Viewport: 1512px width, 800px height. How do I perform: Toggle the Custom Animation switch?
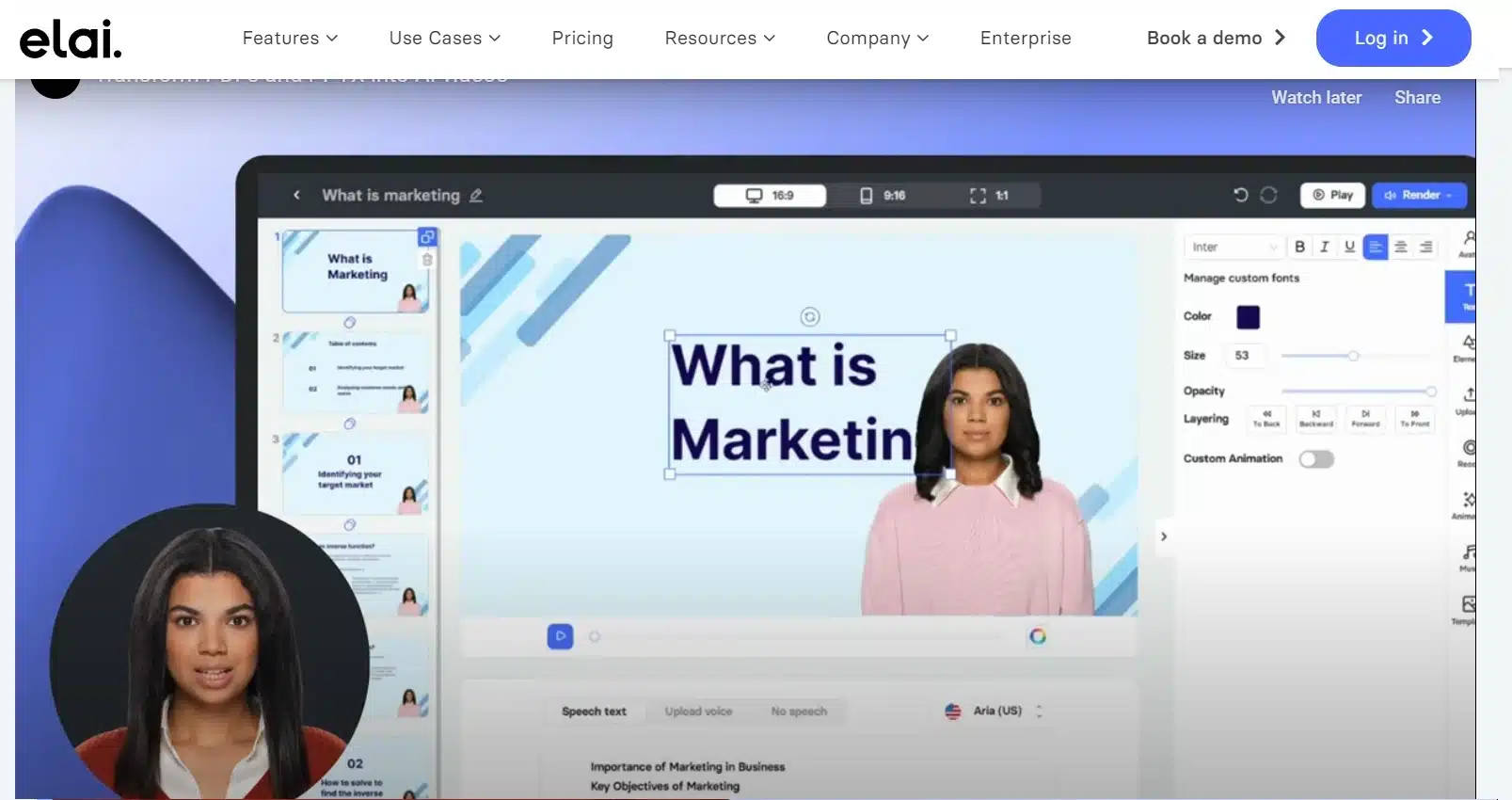[x=1316, y=459]
